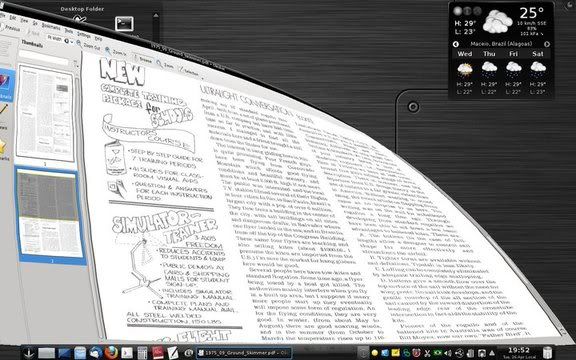Click Maceio, Brazil location label
This screenshot has width=576, height=360.
tap(501, 44)
